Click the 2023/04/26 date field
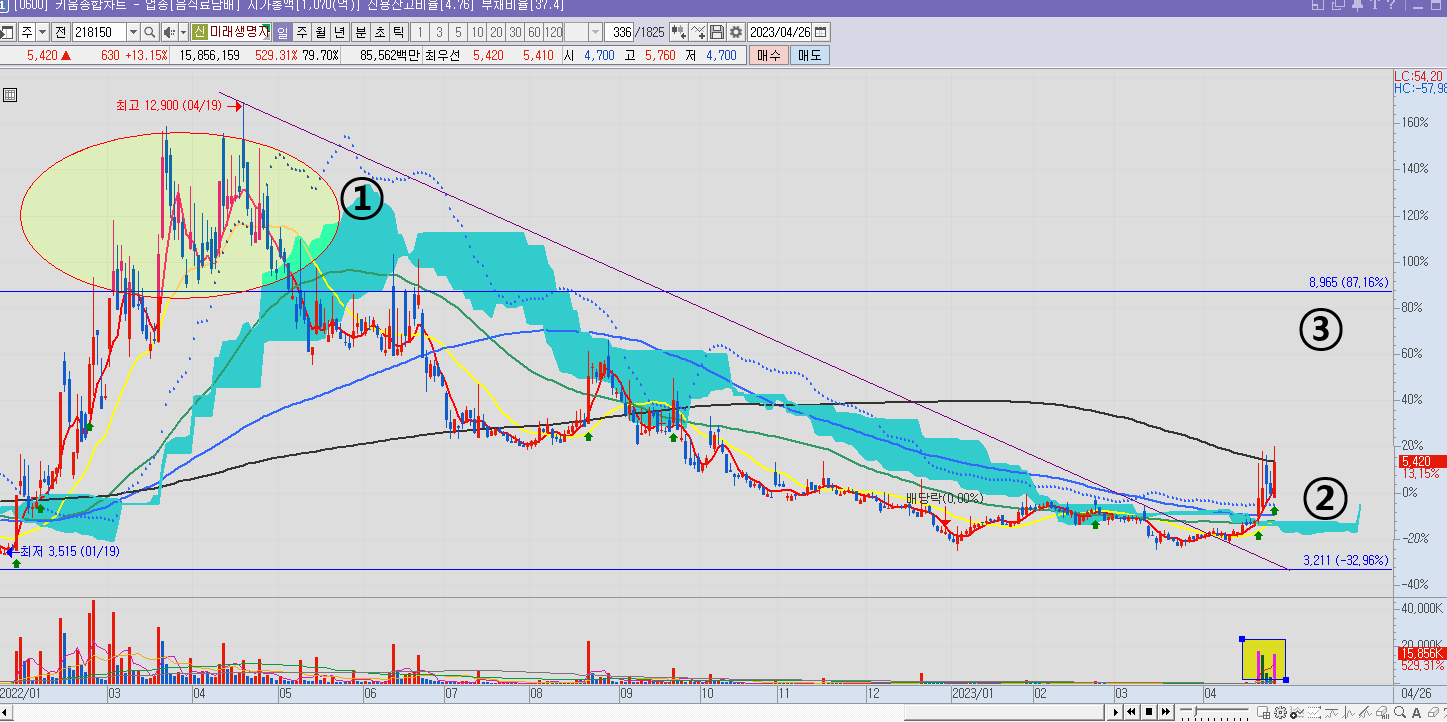 tap(779, 32)
